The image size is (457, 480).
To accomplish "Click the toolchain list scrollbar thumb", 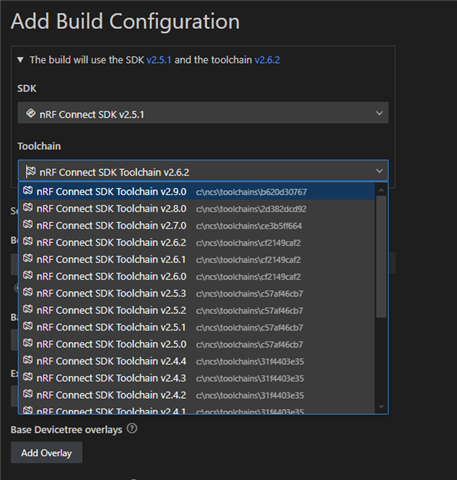I will coord(381,257).
